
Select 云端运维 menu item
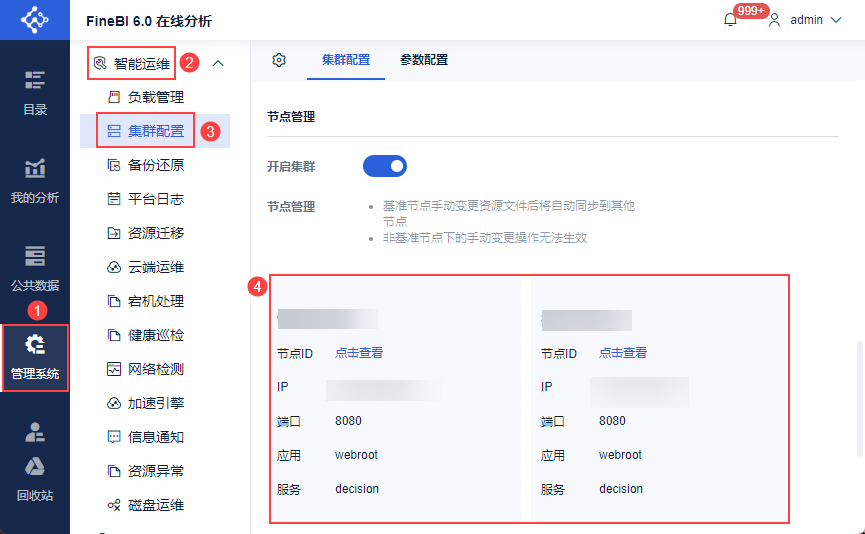click(155, 268)
